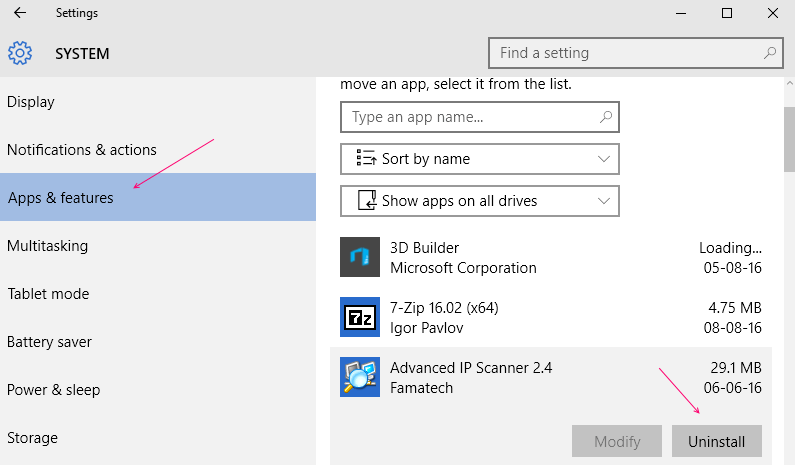Click the SYSTEM heading
The image size is (795, 465).
click(x=82, y=53)
